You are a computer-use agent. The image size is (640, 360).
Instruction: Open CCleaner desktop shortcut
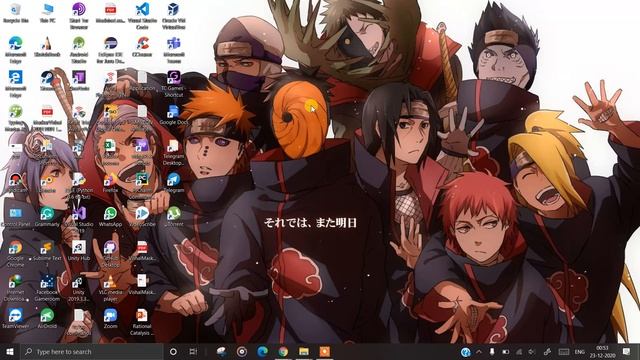[142, 47]
